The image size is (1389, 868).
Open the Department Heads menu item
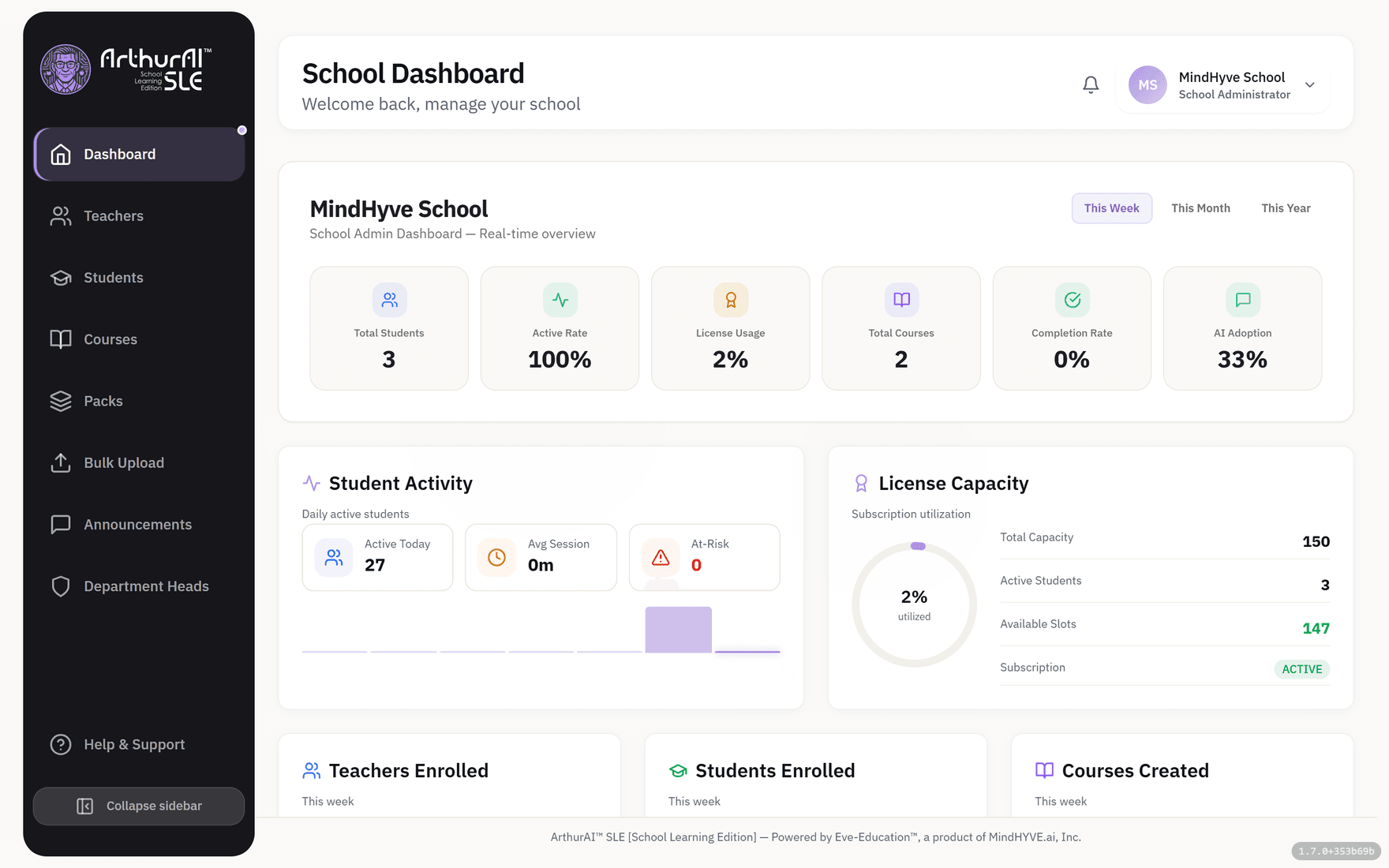pyautogui.click(x=139, y=586)
